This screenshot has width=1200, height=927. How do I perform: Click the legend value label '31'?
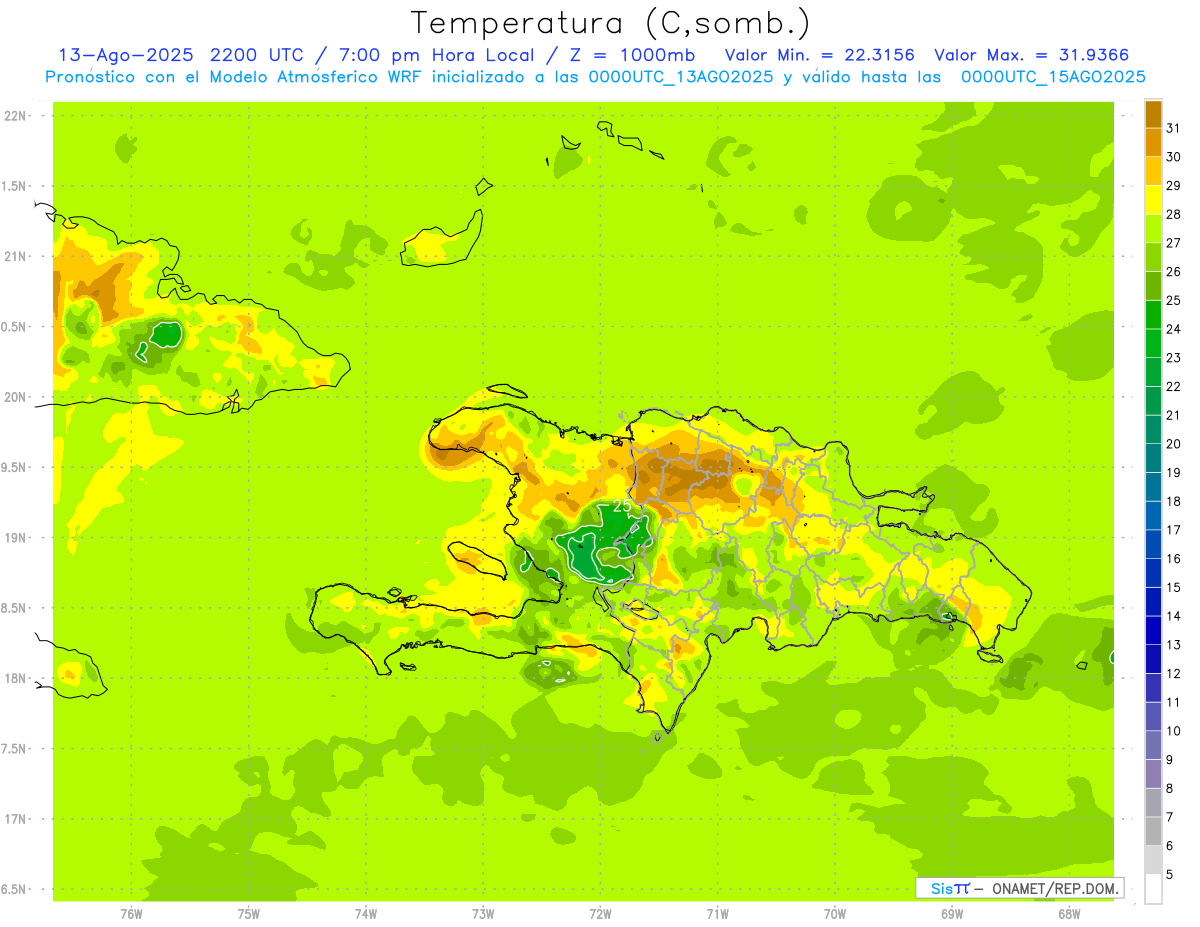(x=1173, y=128)
